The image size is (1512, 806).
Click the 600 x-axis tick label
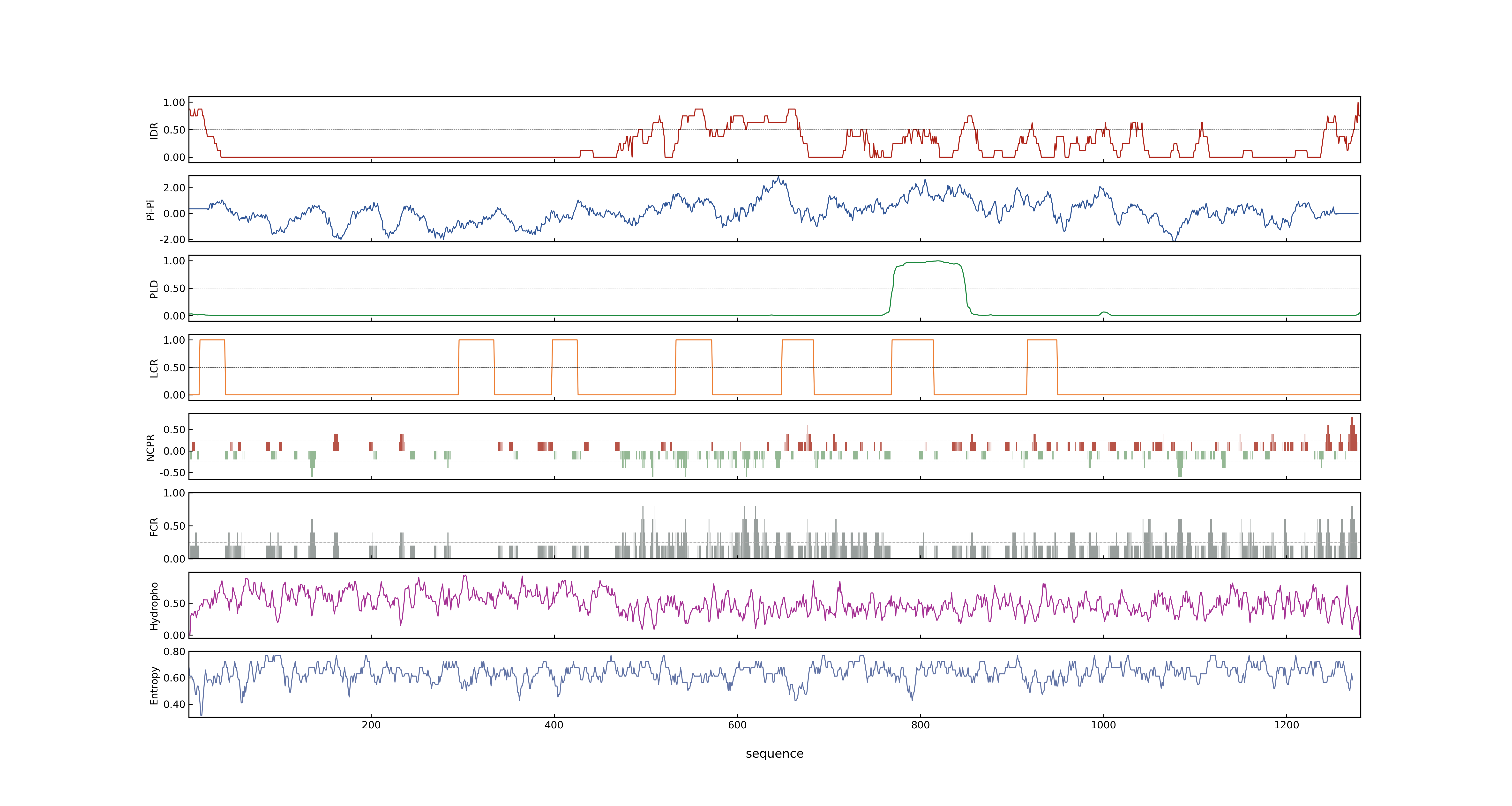click(x=737, y=725)
